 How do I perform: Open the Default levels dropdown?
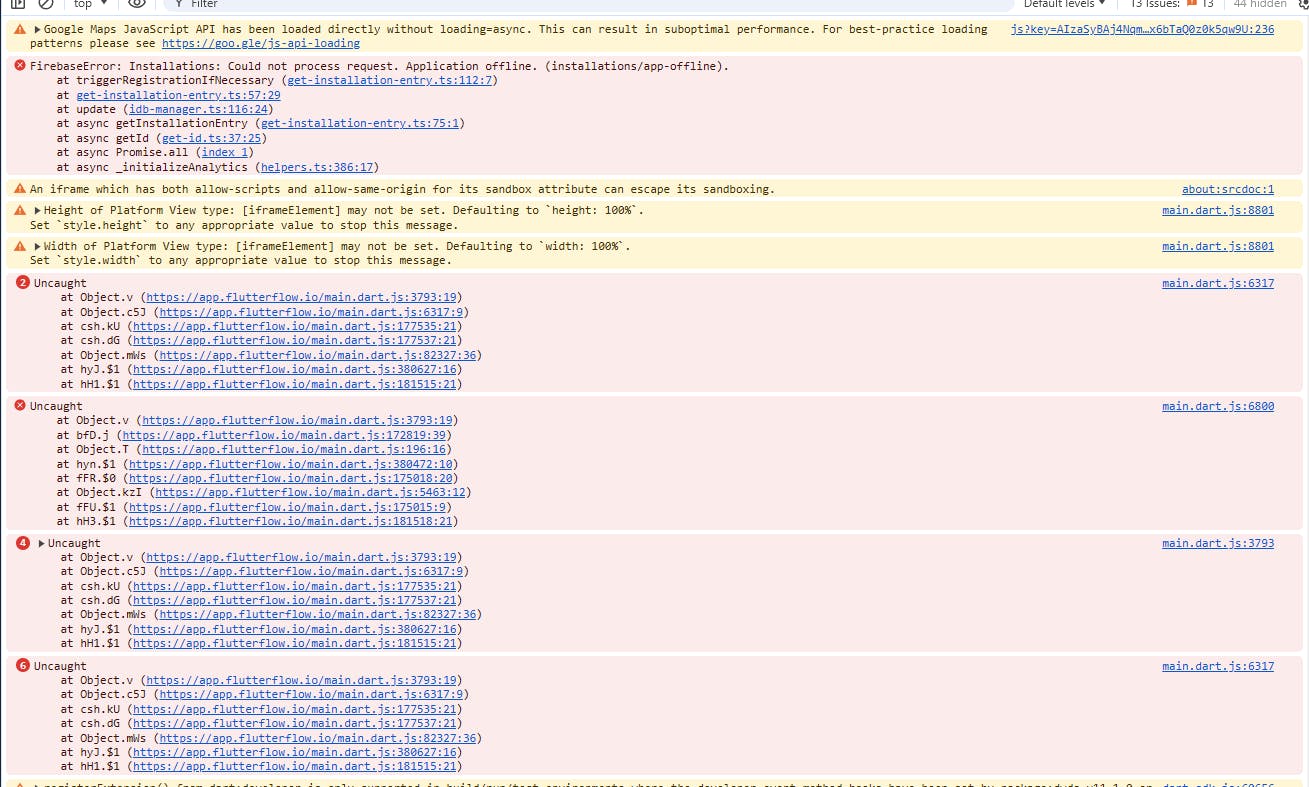(1065, 4)
